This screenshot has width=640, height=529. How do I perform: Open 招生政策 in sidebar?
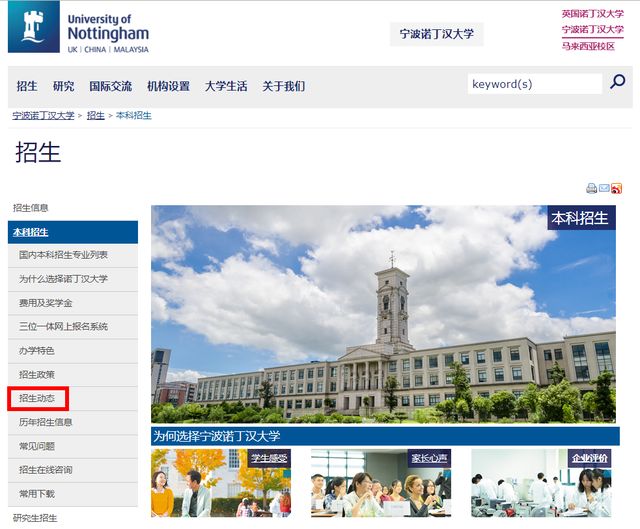tap(73, 375)
